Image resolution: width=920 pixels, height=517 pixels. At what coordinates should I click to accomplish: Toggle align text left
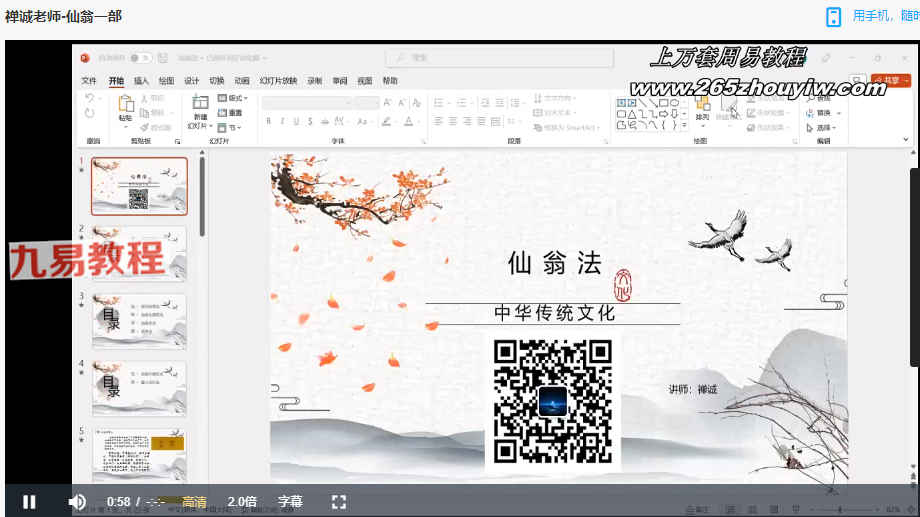coord(438,121)
